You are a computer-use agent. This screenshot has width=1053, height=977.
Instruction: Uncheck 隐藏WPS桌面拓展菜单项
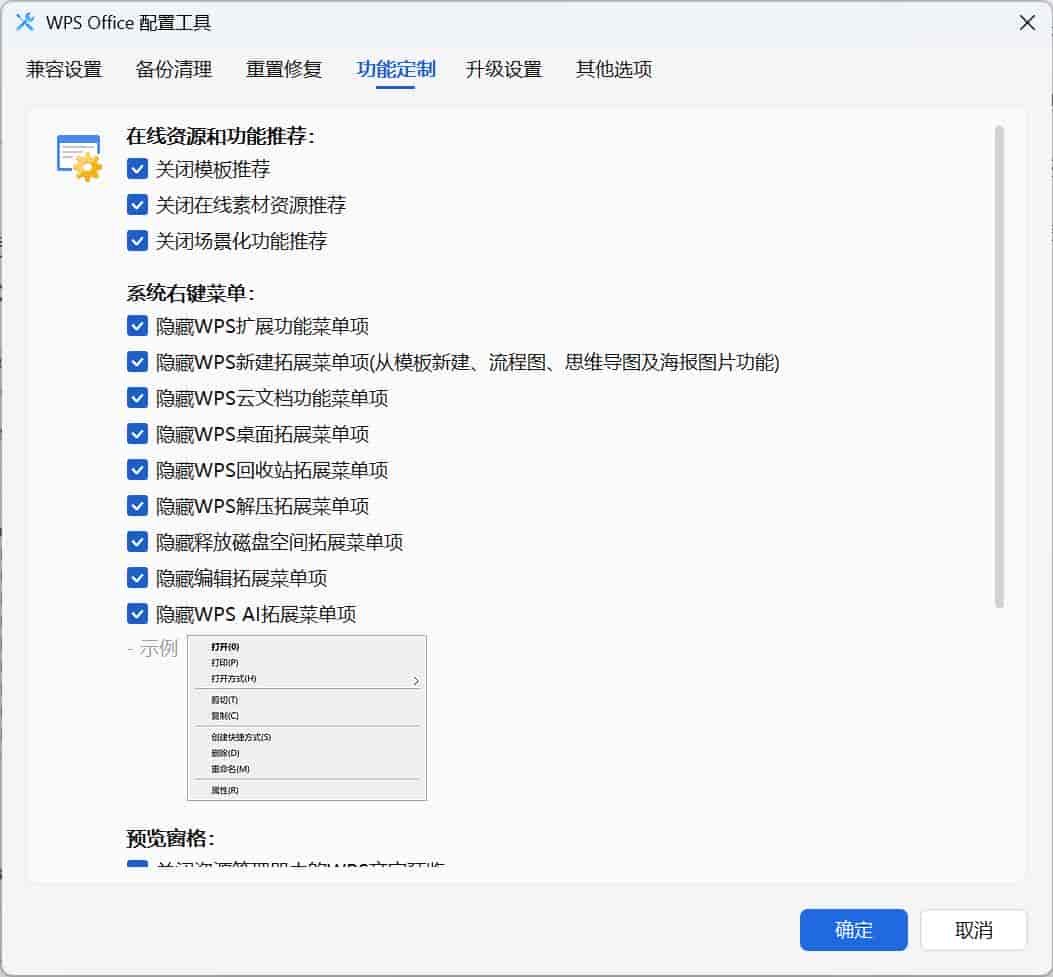[137, 434]
